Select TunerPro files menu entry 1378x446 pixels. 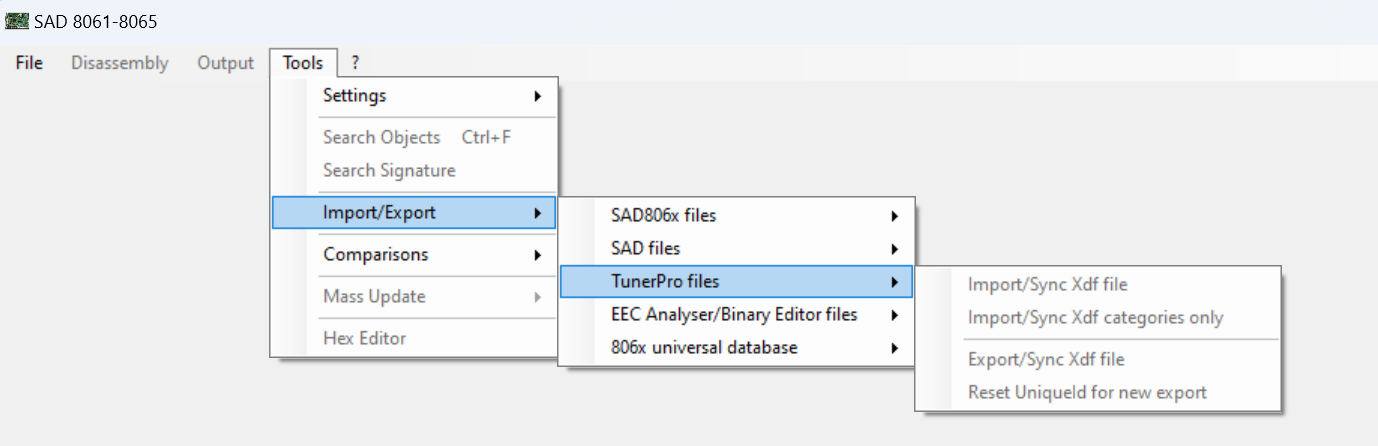click(665, 281)
